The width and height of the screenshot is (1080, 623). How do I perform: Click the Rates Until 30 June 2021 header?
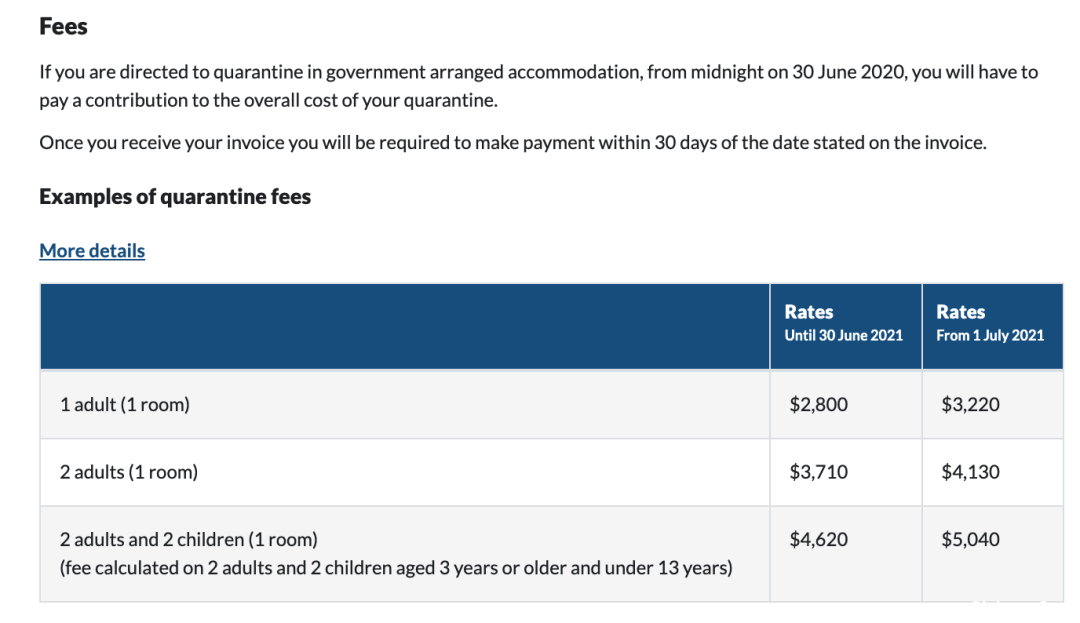click(846, 326)
